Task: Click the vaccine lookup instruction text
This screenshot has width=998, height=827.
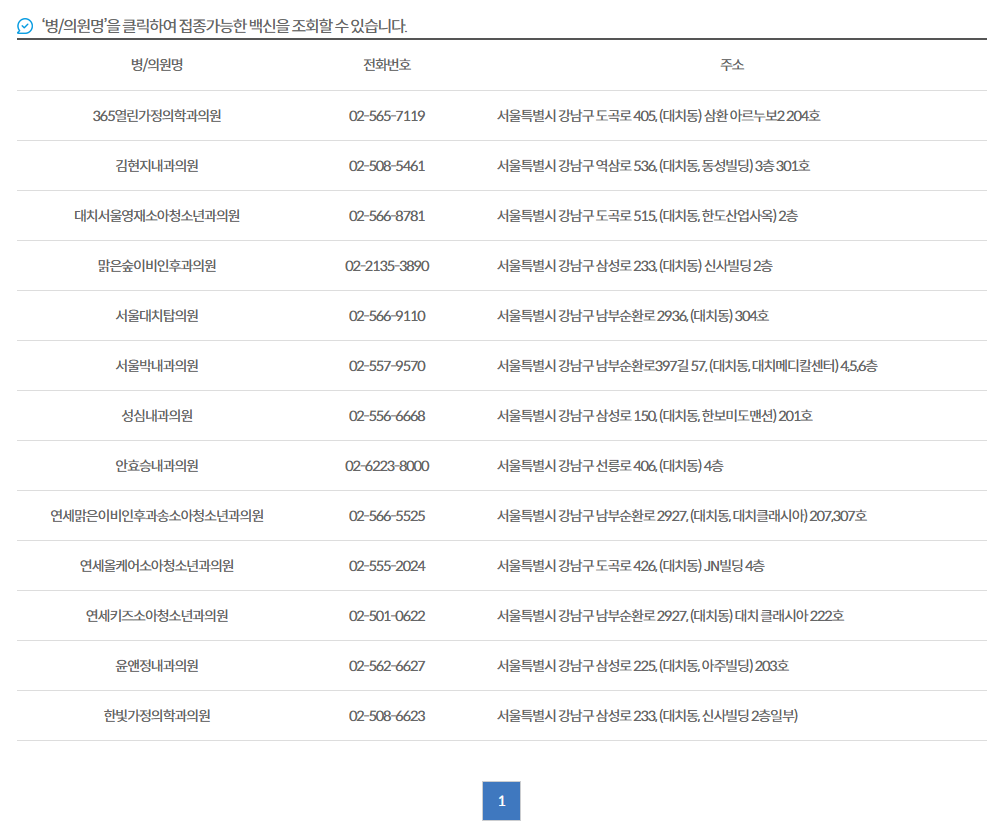Action: tap(224, 26)
